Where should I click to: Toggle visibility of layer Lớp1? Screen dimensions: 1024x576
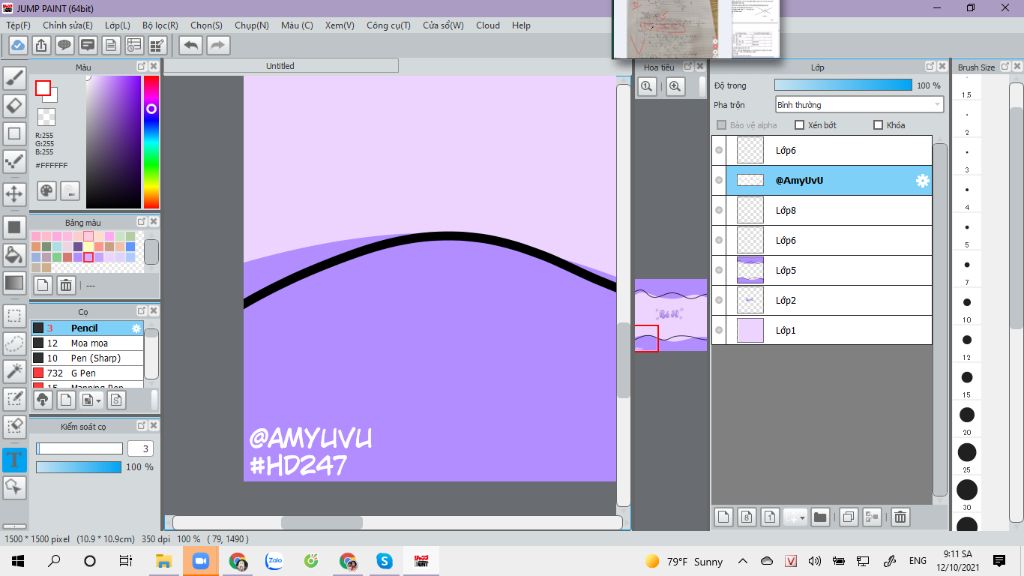tap(719, 330)
